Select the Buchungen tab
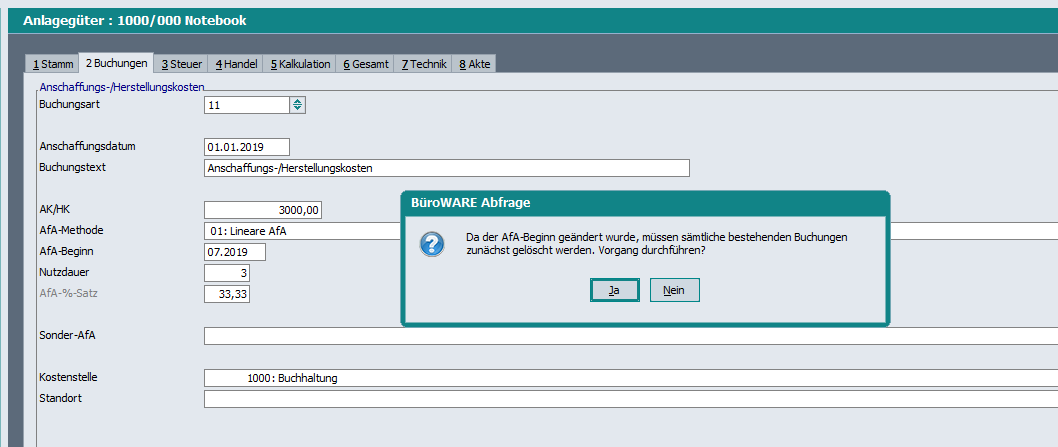The width and height of the screenshot is (1058, 447). coord(116,63)
